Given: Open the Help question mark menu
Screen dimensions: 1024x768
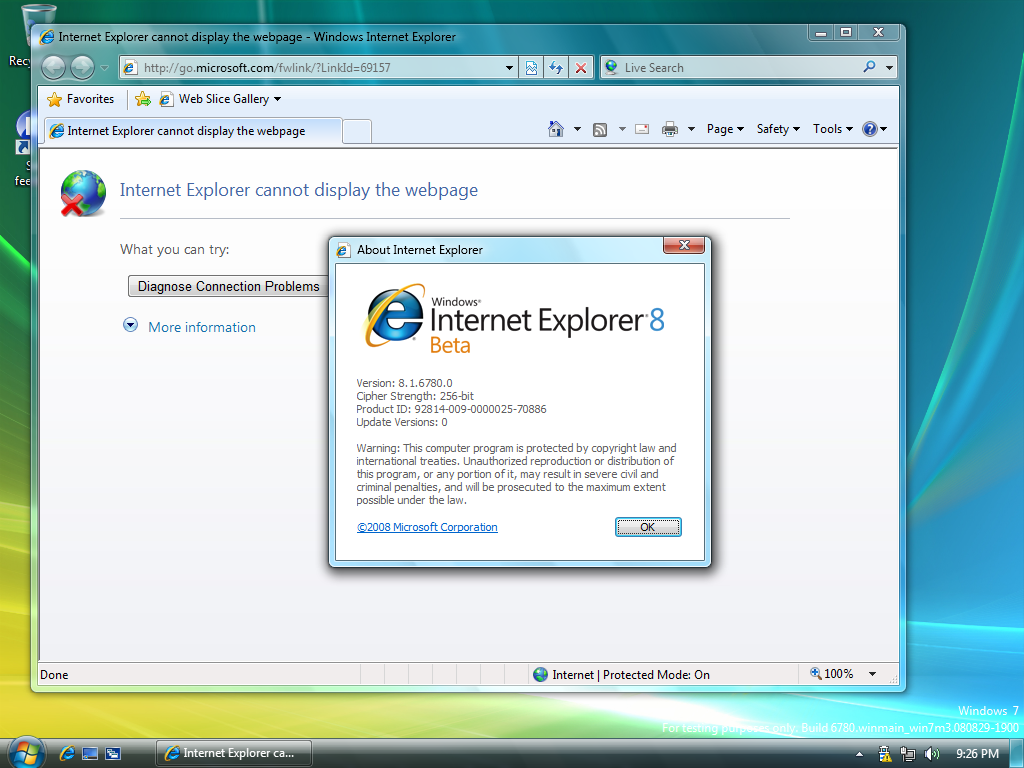Looking at the screenshot, I should pyautogui.click(x=874, y=129).
